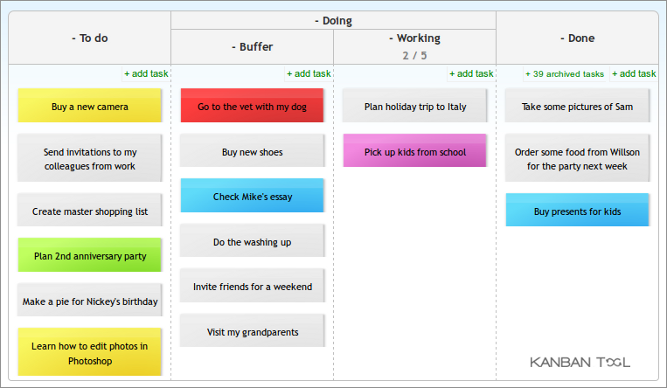Open the Visit my grandparents card

pos(252,331)
